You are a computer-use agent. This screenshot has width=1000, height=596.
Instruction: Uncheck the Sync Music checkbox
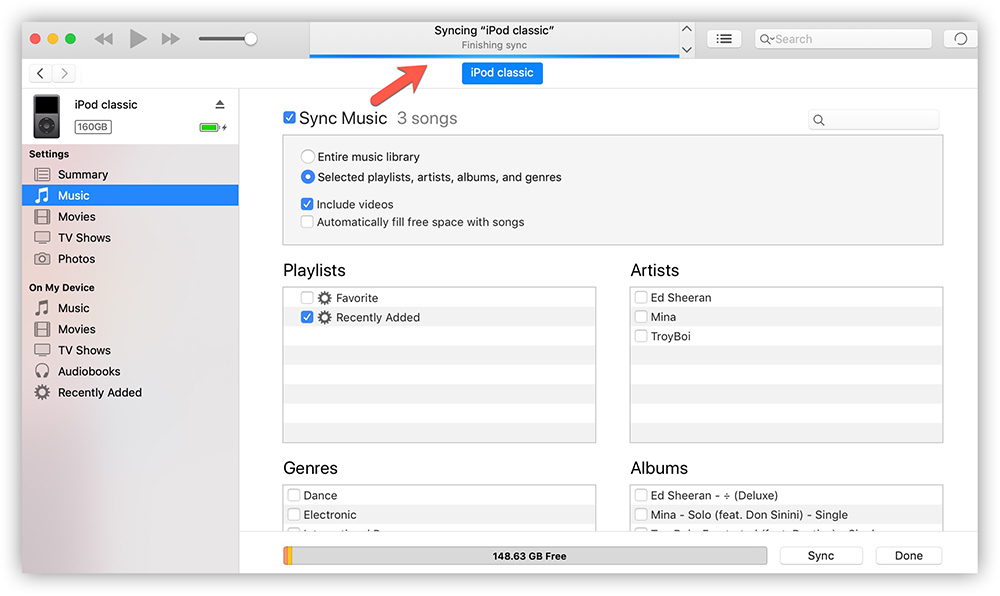[x=290, y=118]
